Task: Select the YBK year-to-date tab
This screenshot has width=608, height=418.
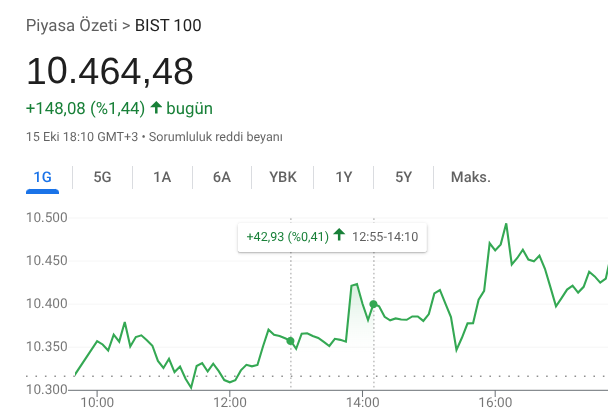Action: tap(283, 178)
